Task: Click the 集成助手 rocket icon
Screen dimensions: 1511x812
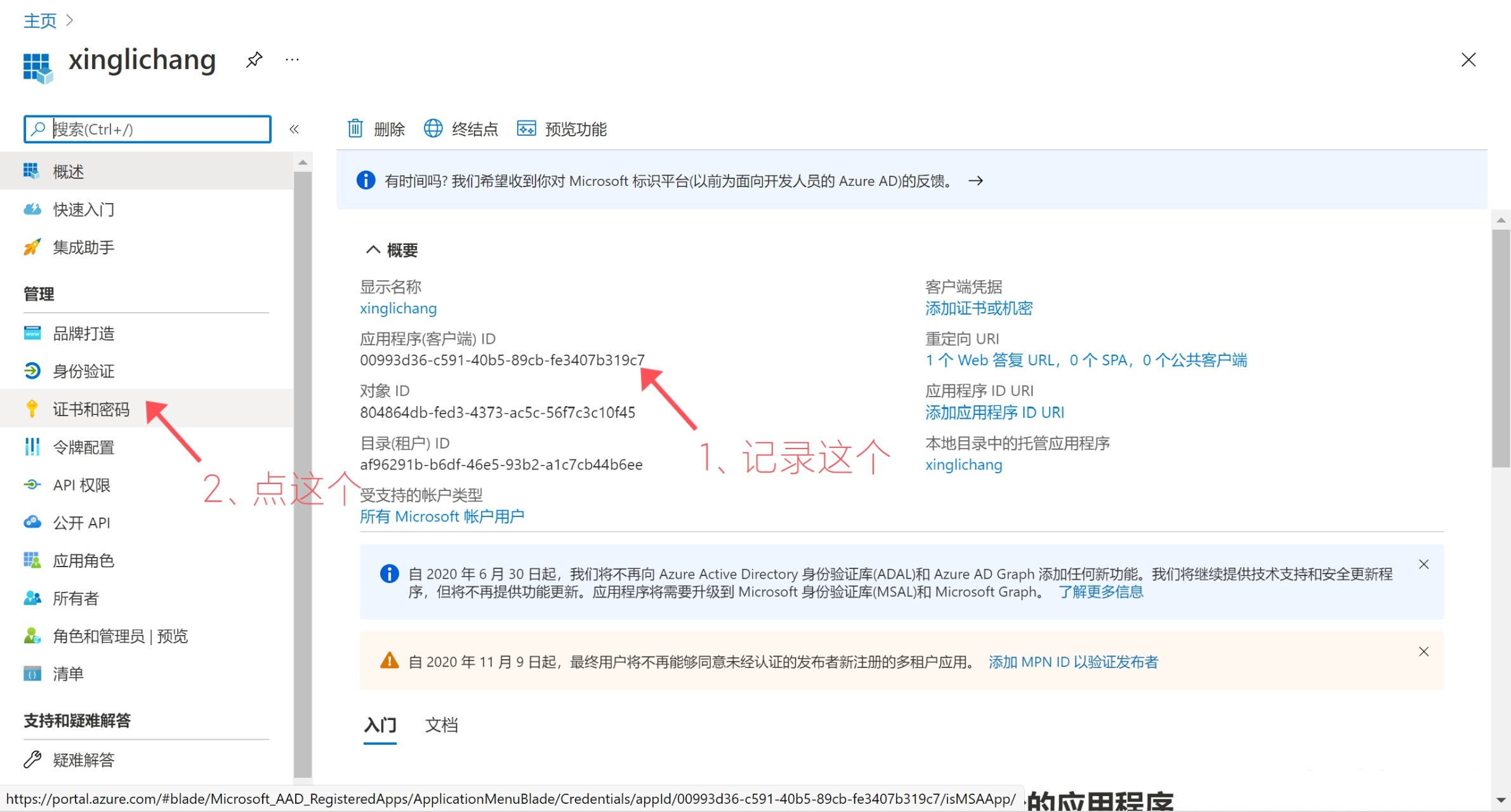Action: point(32,247)
